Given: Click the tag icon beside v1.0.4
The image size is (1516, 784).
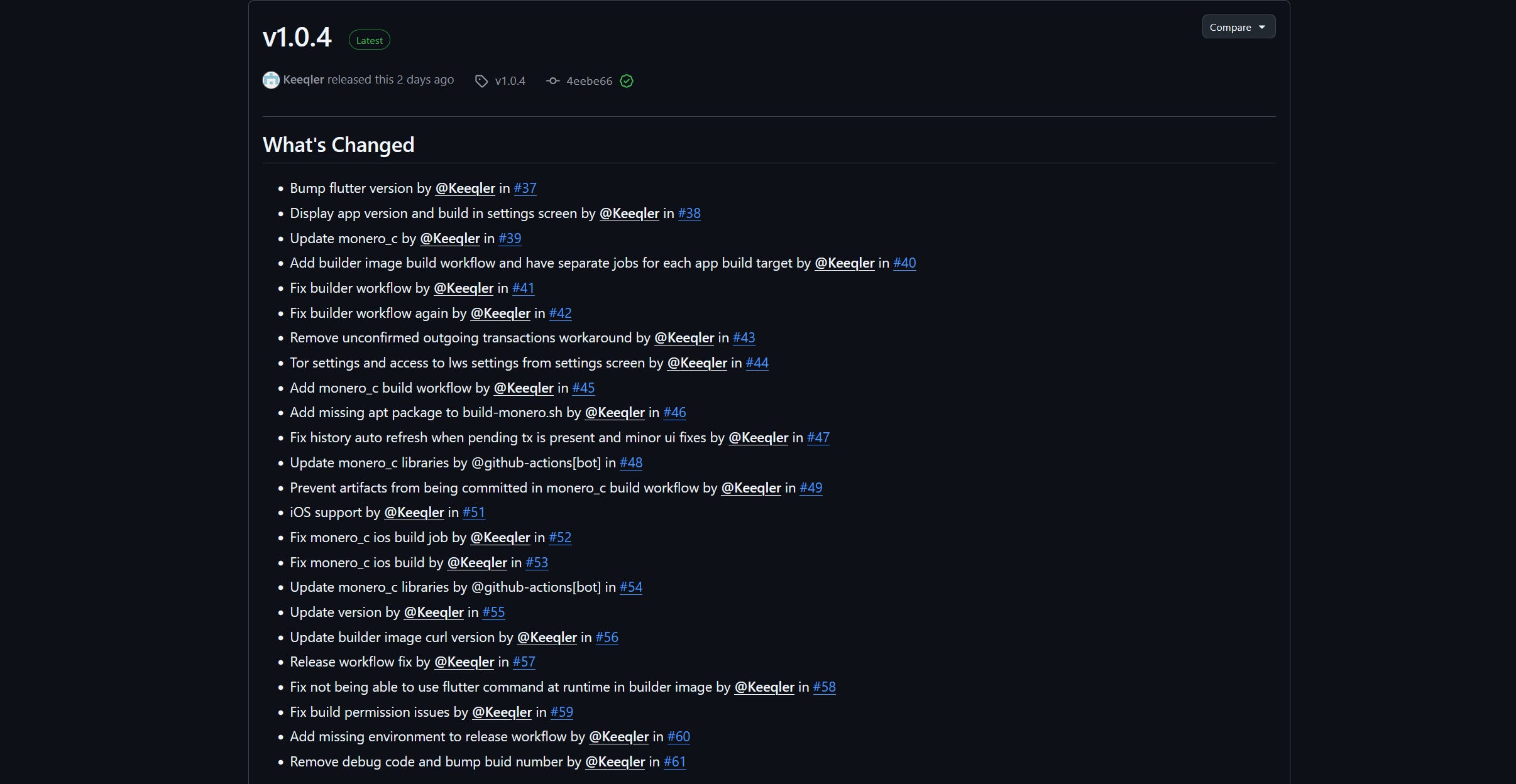Looking at the screenshot, I should click(481, 81).
